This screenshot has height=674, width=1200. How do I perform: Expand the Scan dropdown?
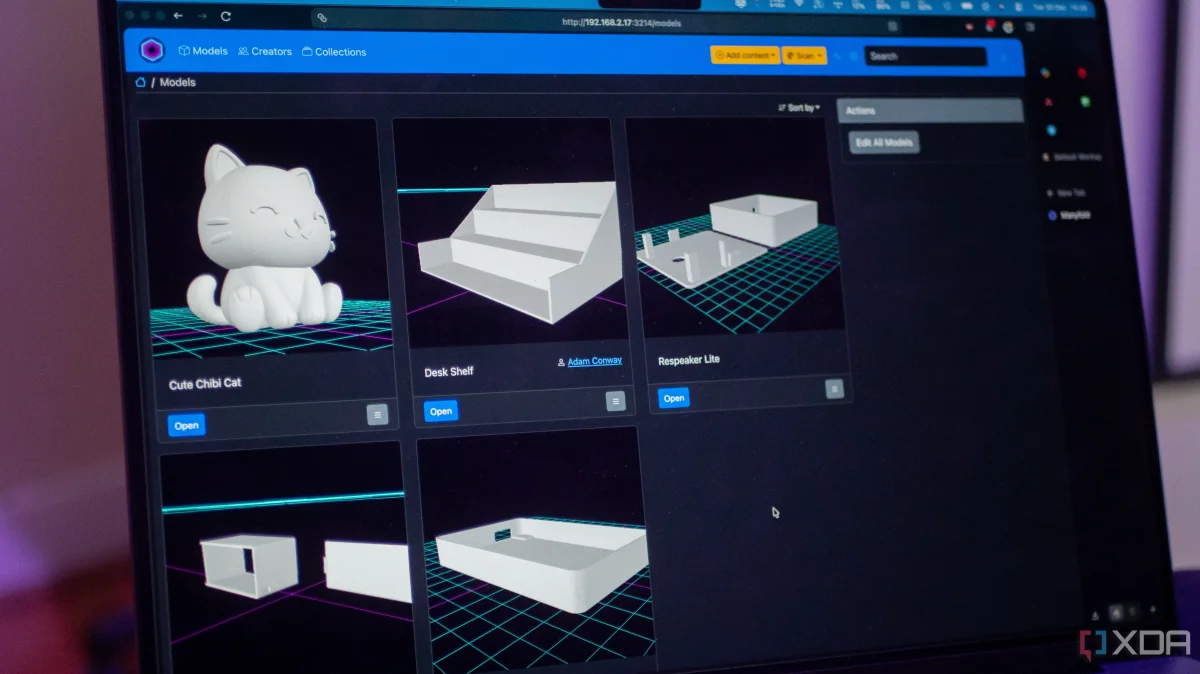pos(805,56)
